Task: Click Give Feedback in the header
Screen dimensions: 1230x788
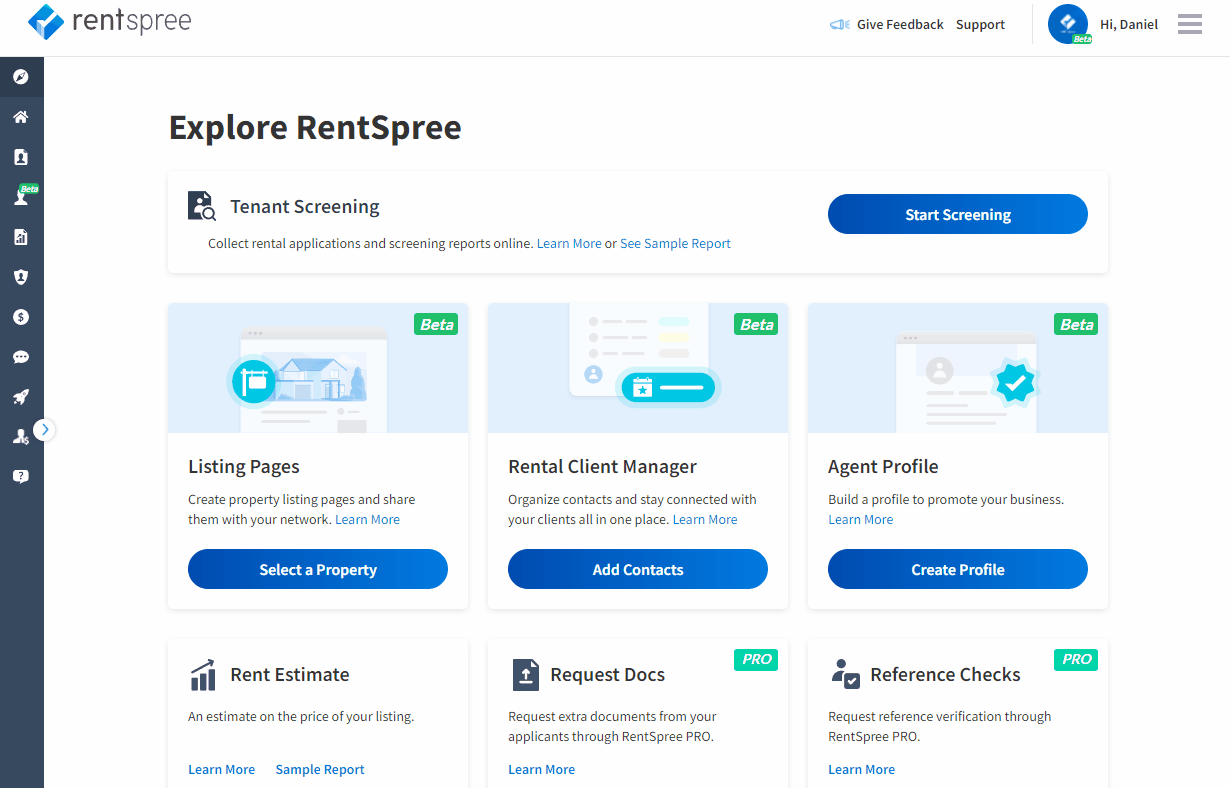Action: [x=900, y=25]
